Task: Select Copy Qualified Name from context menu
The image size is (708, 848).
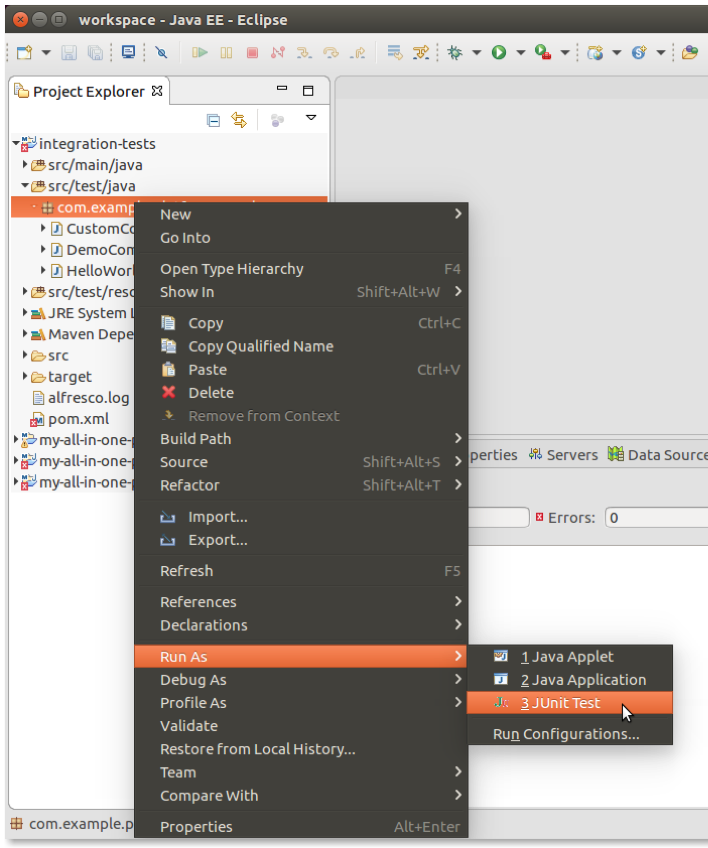Action: point(260,346)
